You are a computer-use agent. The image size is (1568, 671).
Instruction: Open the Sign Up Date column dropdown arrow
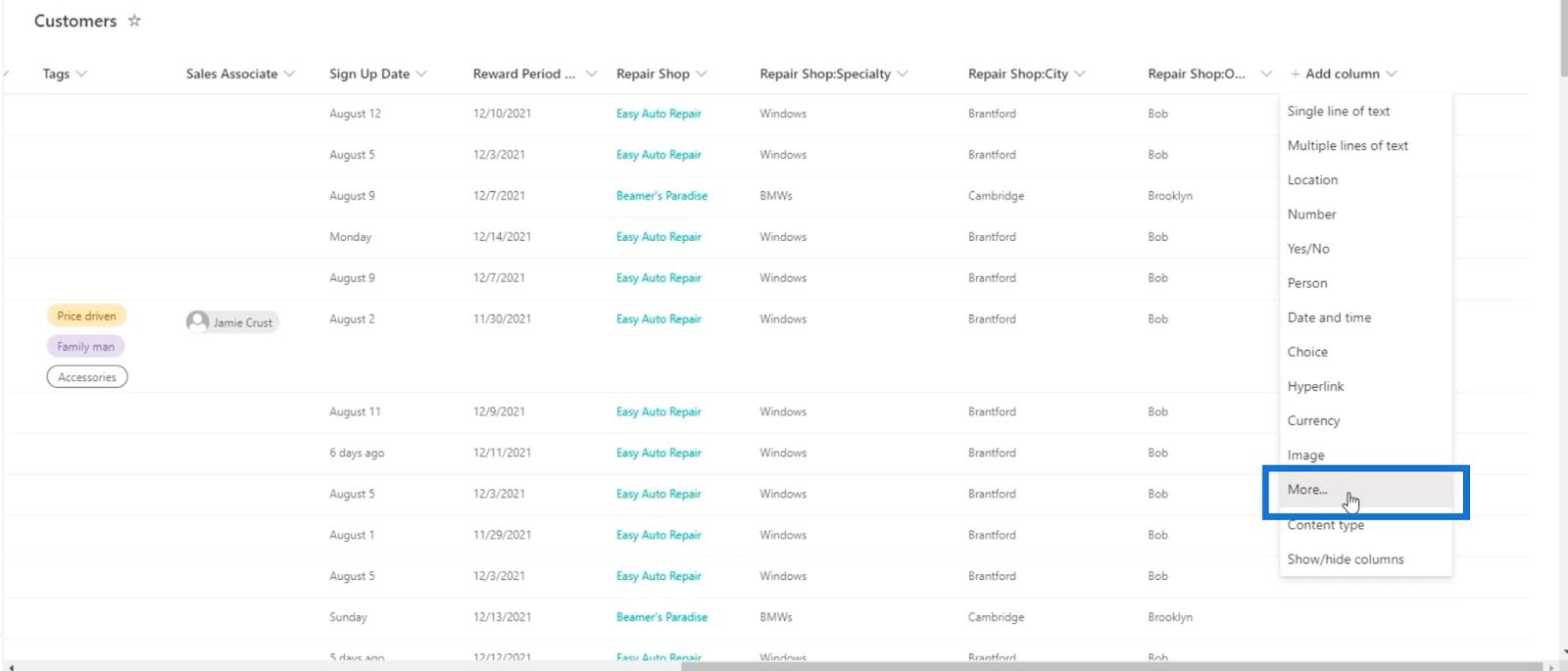click(421, 73)
